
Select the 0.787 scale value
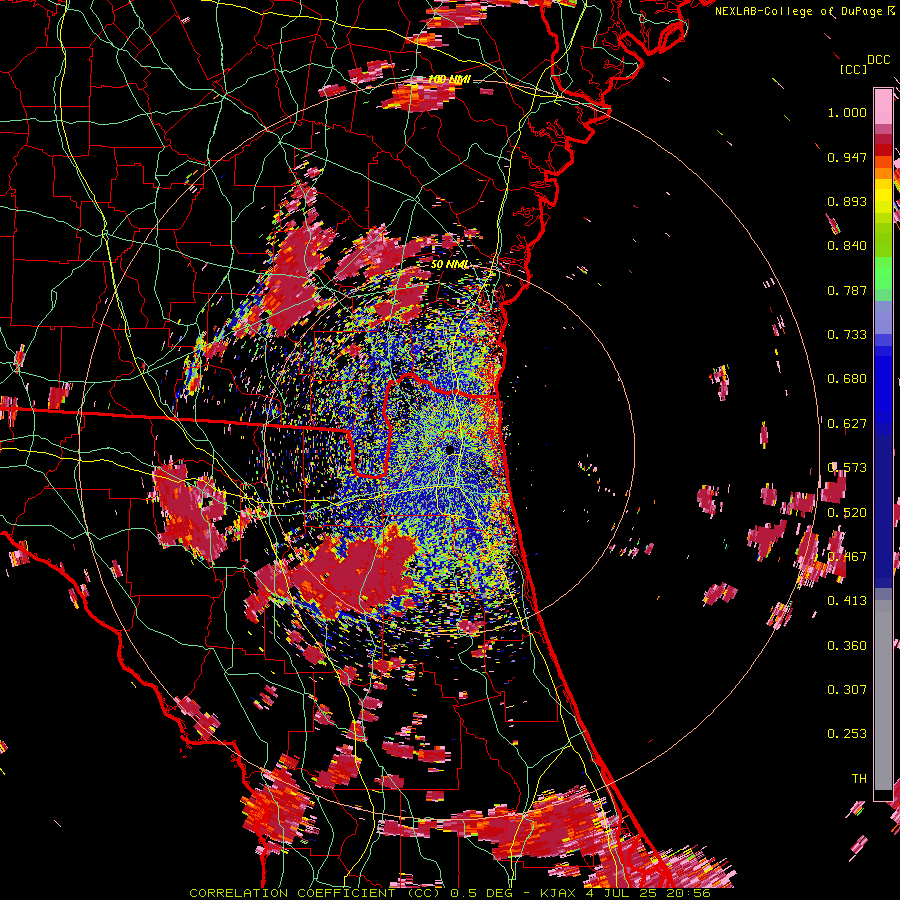pos(847,290)
